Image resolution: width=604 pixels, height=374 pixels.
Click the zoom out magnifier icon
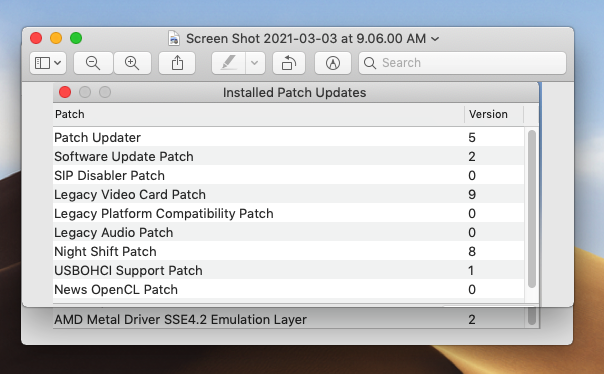pos(93,63)
